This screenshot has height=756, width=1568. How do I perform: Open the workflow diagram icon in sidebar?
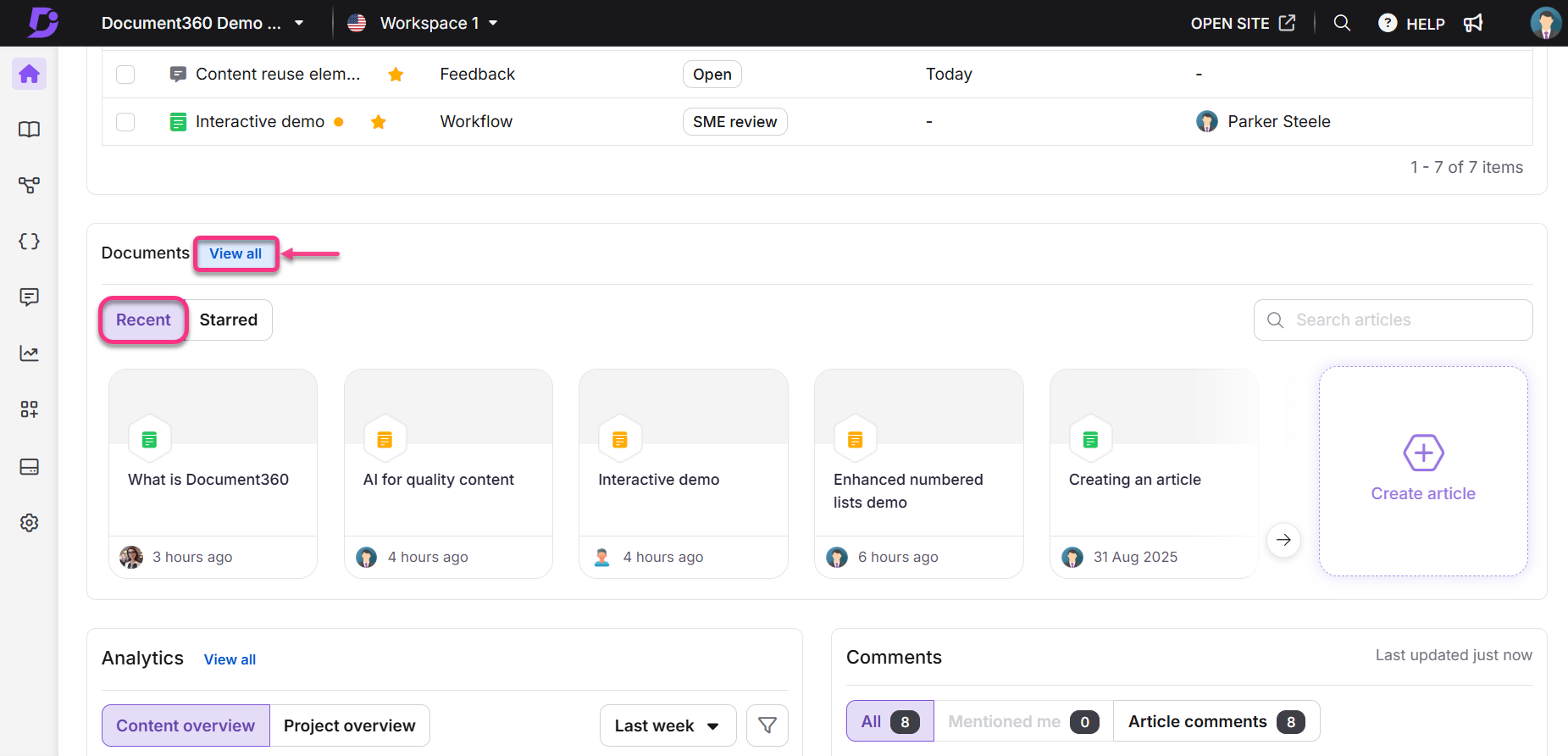tap(29, 186)
